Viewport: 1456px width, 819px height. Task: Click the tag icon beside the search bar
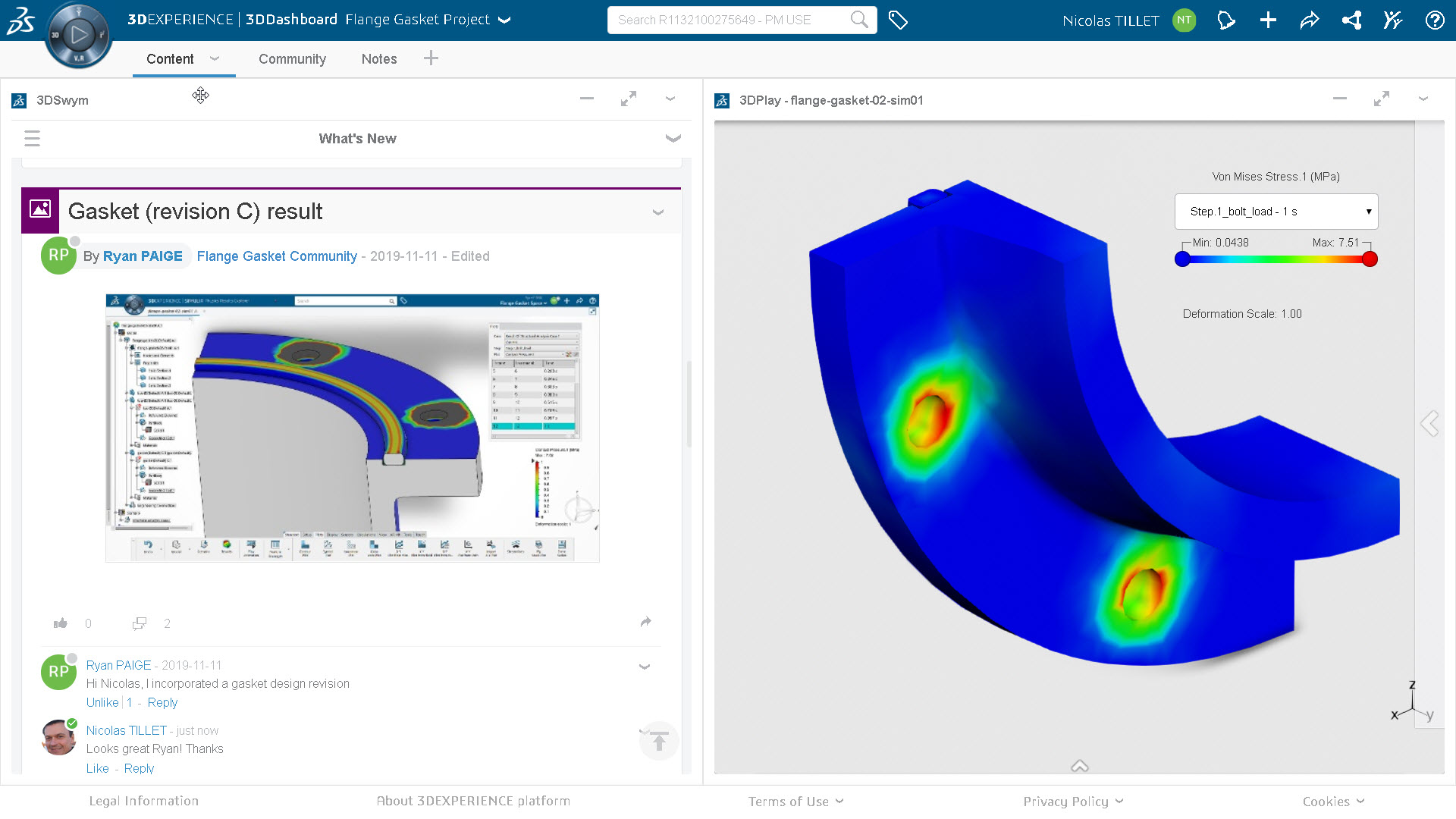pos(898,20)
